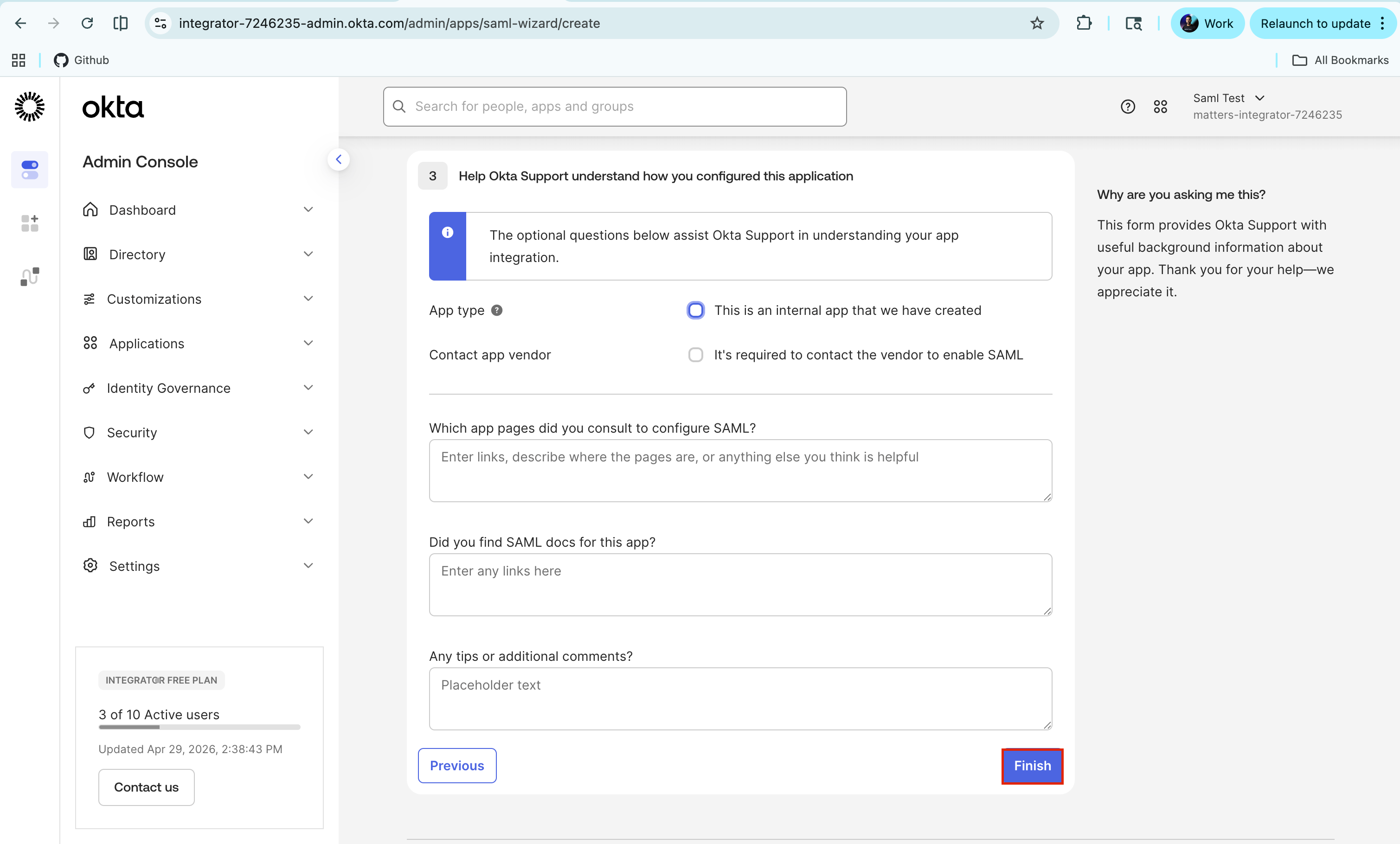Expand the Applications section chevron

[308, 343]
